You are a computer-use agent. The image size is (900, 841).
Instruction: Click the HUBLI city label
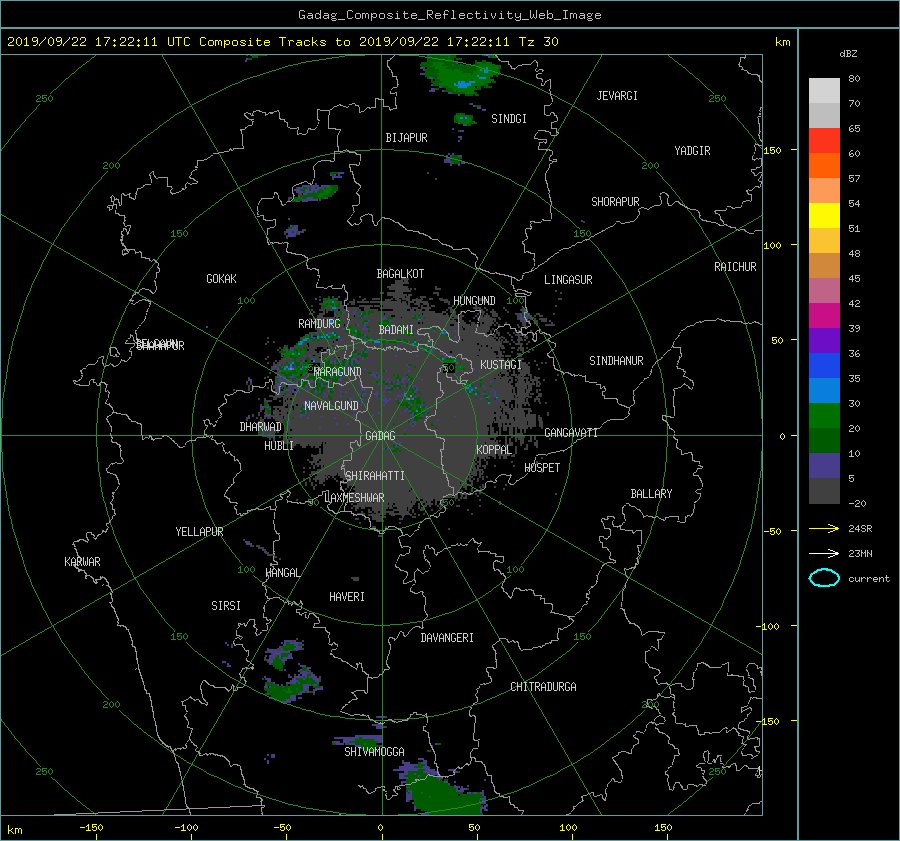pyautogui.click(x=279, y=446)
